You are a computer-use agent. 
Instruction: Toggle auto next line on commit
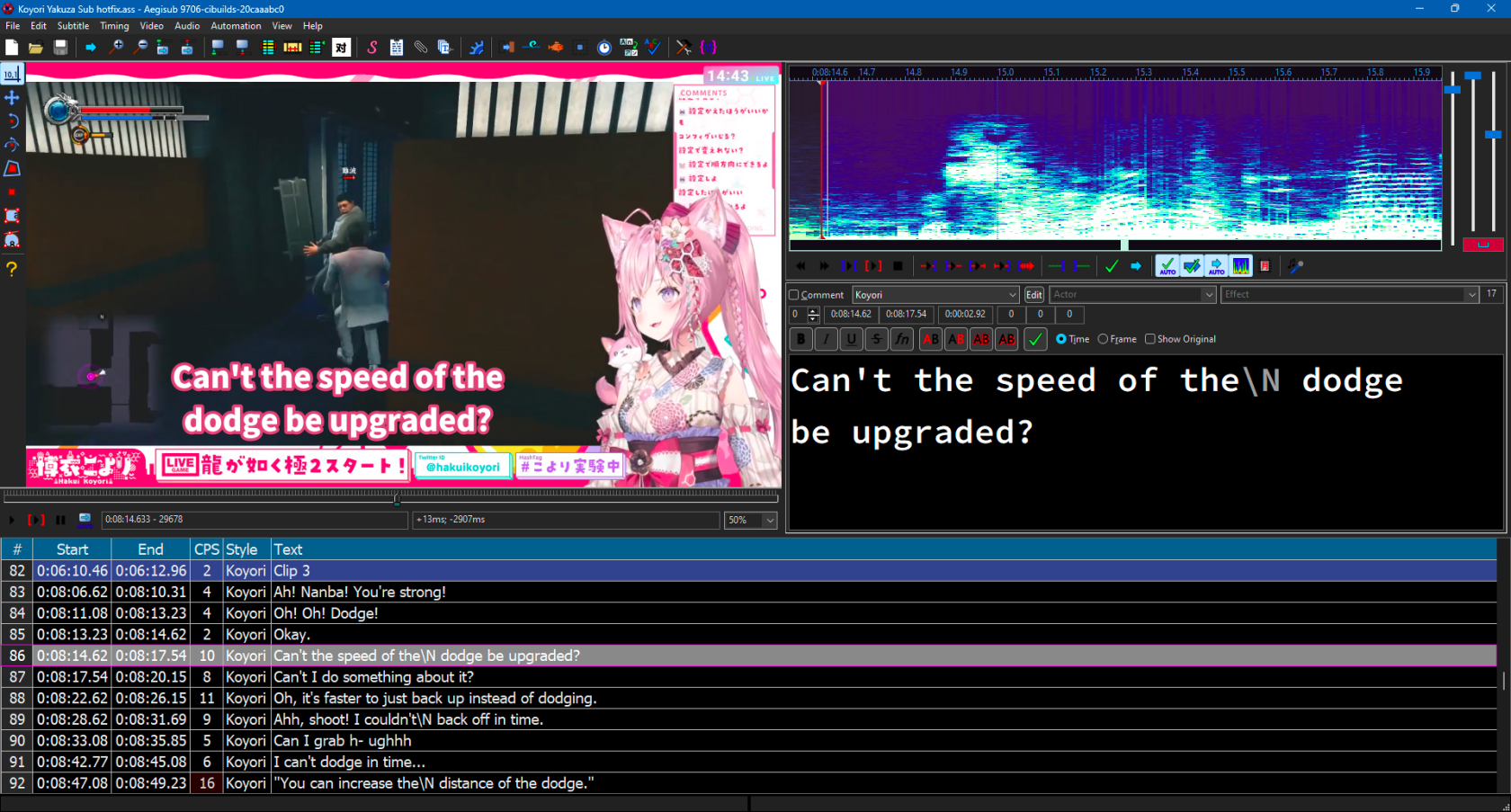tap(1192, 266)
